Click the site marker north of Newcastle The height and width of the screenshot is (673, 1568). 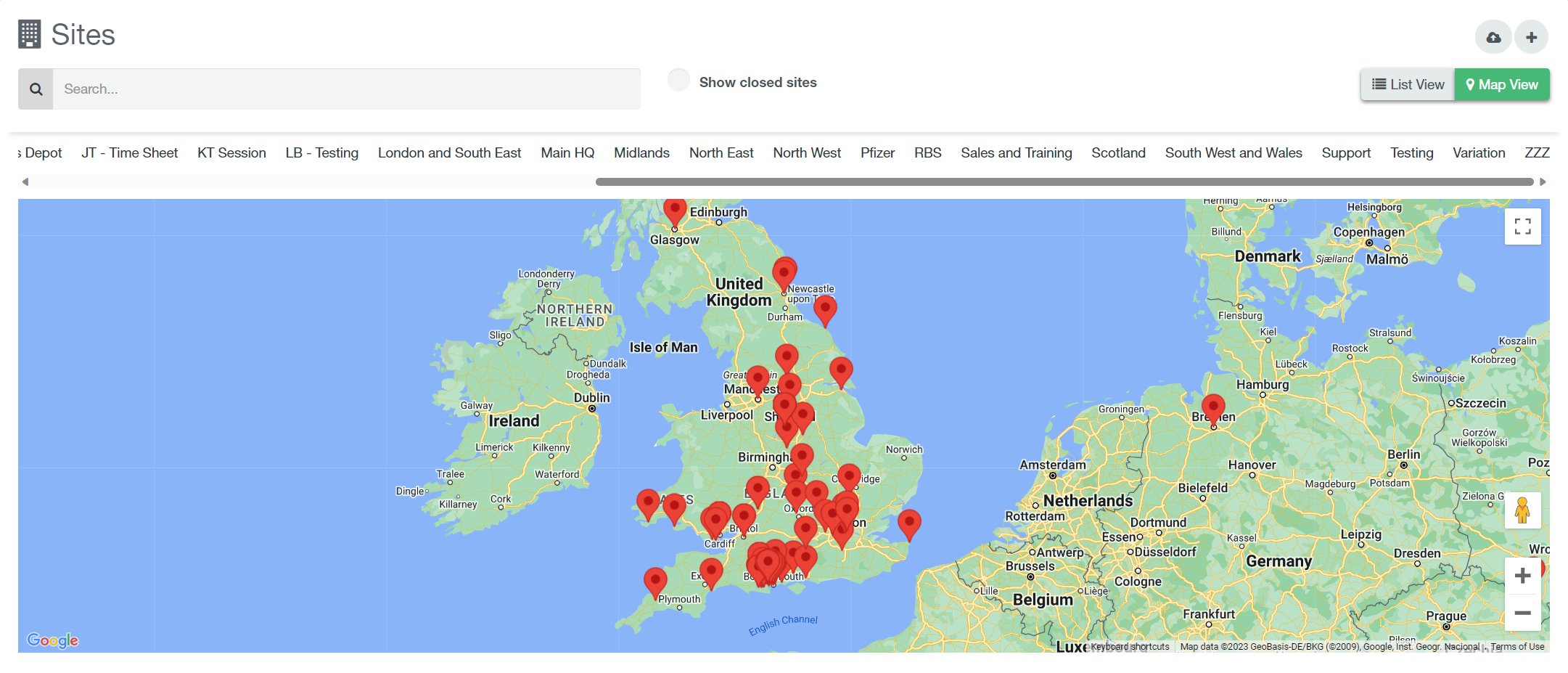(x=784, y=274)
